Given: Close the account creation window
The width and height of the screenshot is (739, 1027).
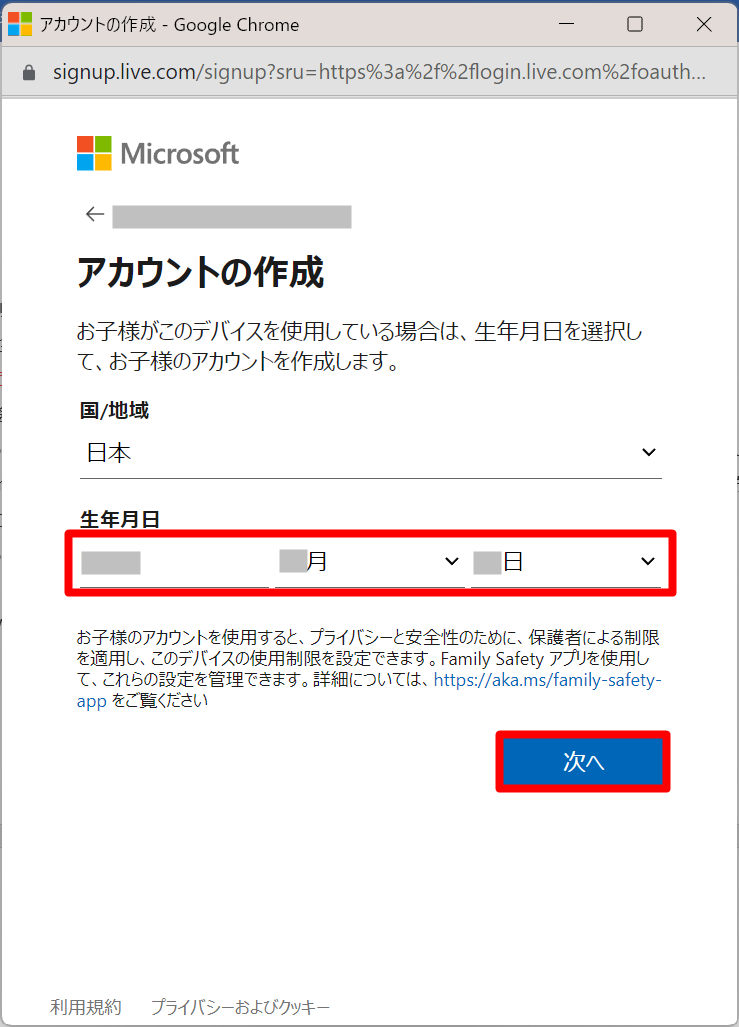Looking at the screenshot, I should pos(704,24).
